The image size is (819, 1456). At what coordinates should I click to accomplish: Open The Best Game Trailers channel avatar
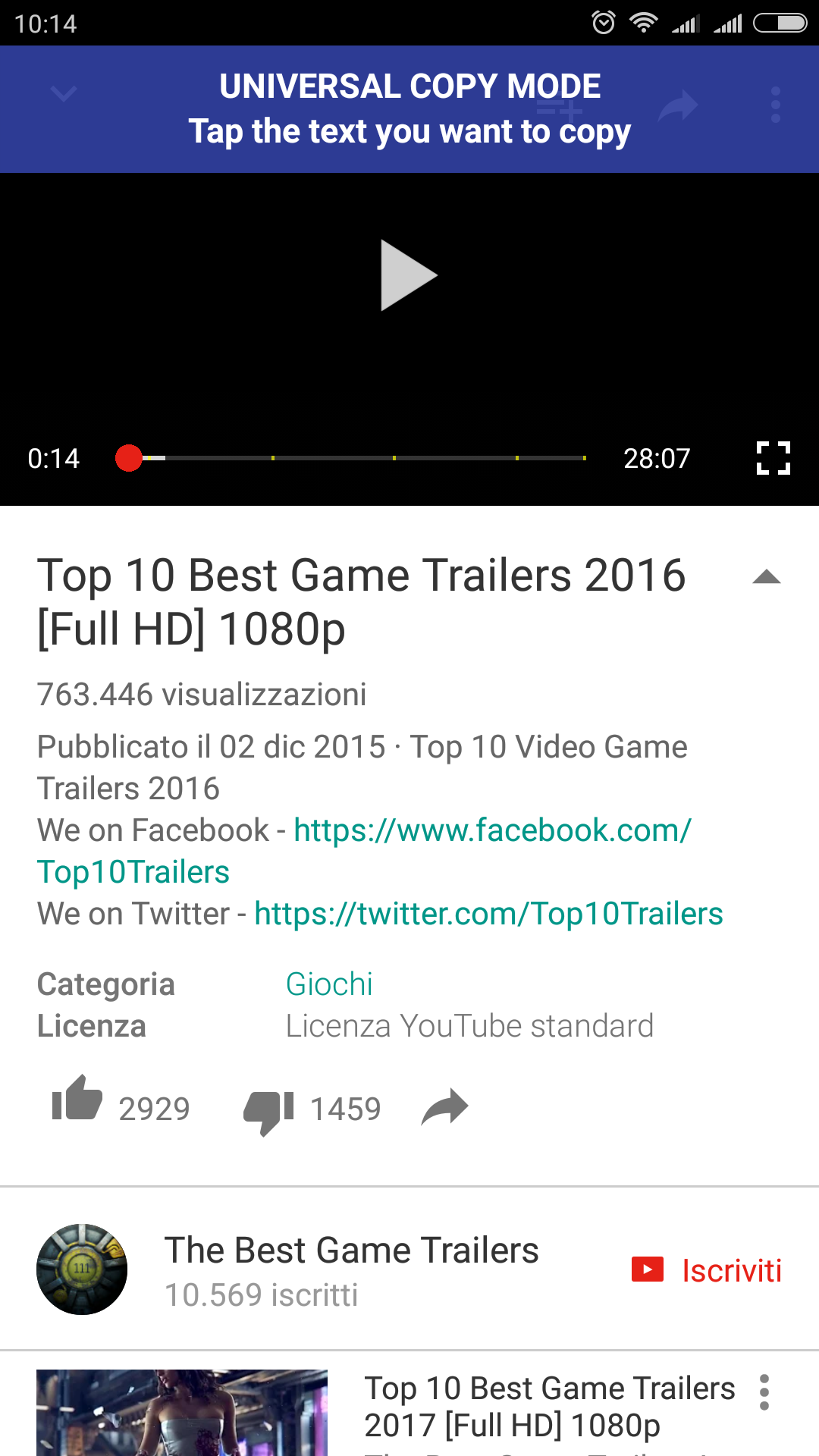[82, 1269]
